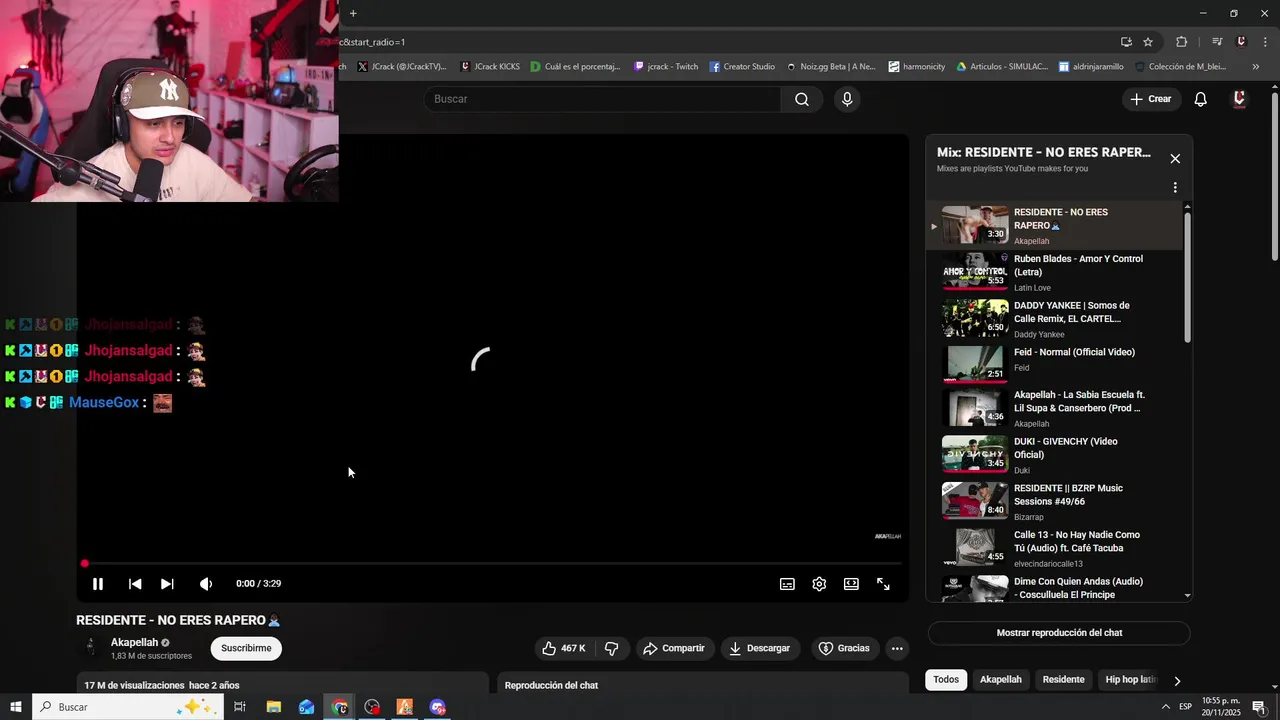Click the Descargar download button
Viewport: 1280px width, 720px height.
(x=759, y=648)
